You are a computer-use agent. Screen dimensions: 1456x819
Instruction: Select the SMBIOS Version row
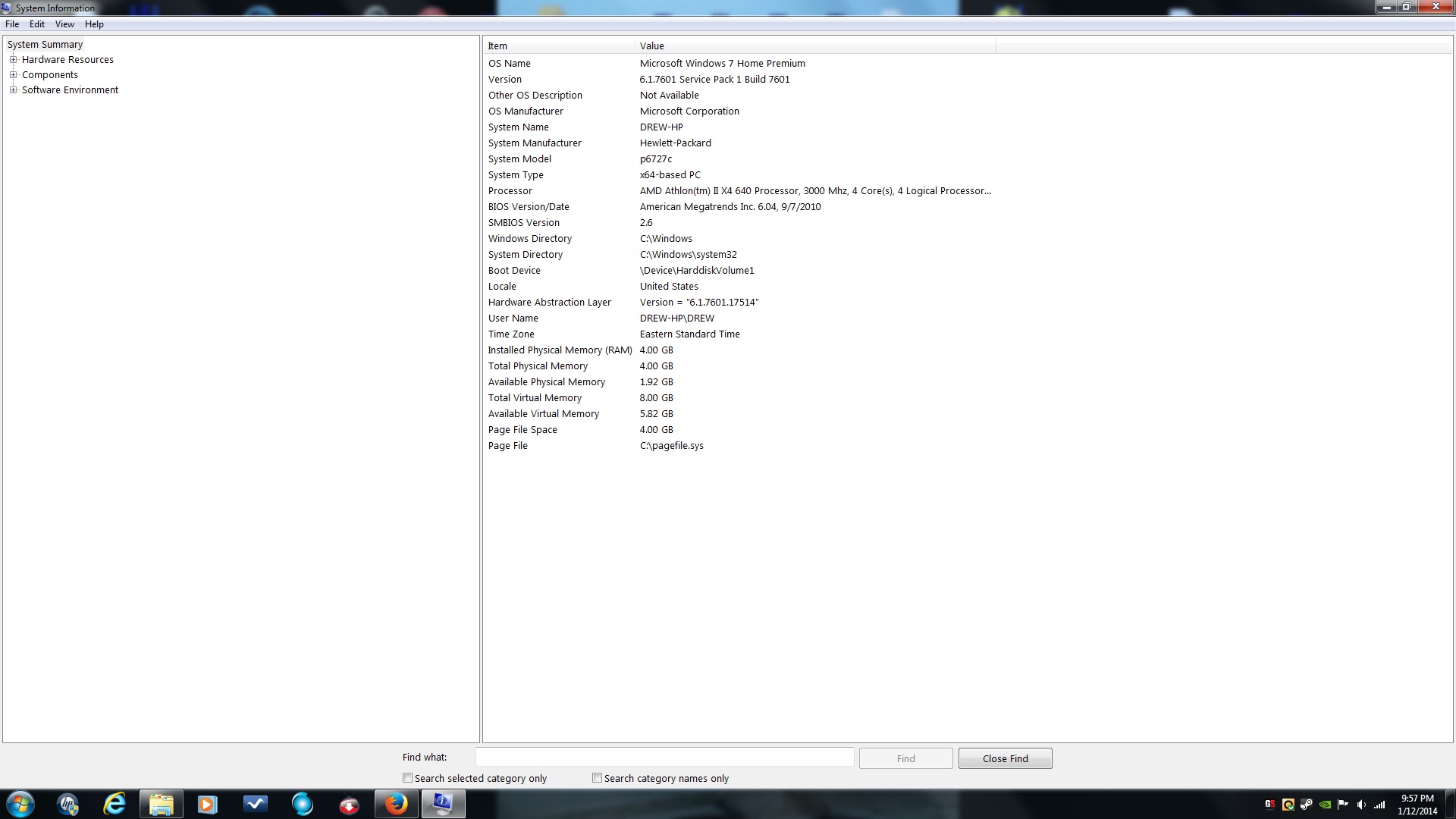[739, 222]
